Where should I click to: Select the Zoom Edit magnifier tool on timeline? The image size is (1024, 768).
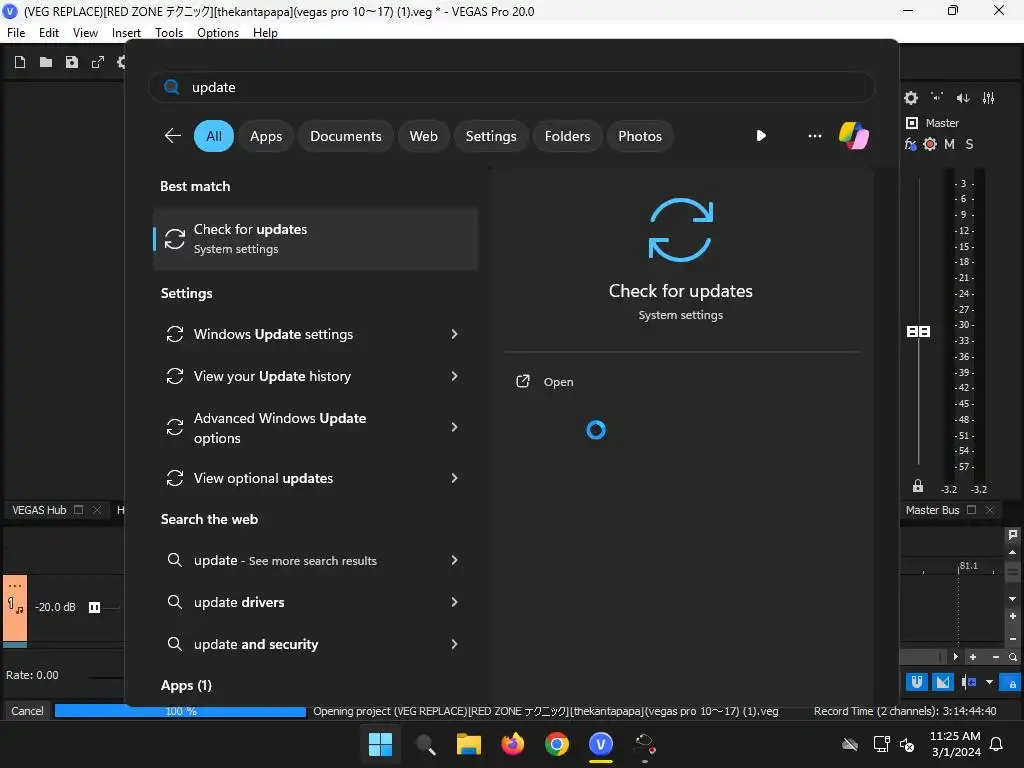point(1013,657)
